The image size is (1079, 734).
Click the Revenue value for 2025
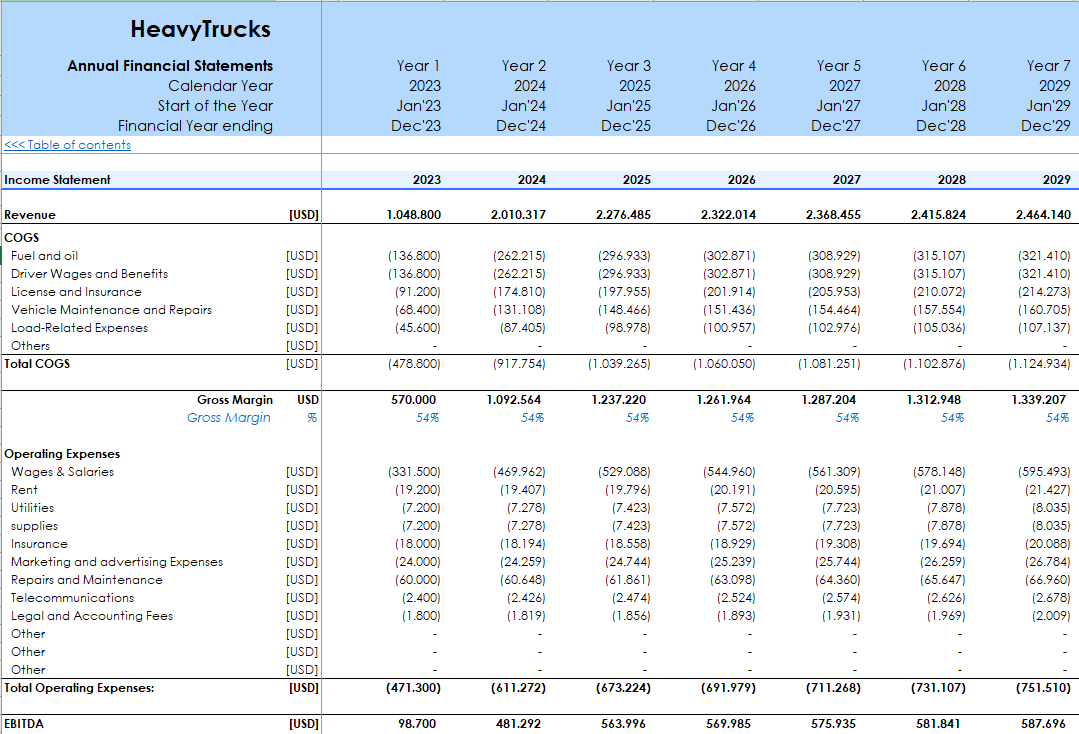point(623,215)
